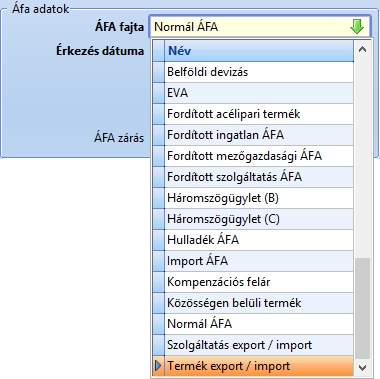Choose Import ÁFA in the dropdown

259,261
